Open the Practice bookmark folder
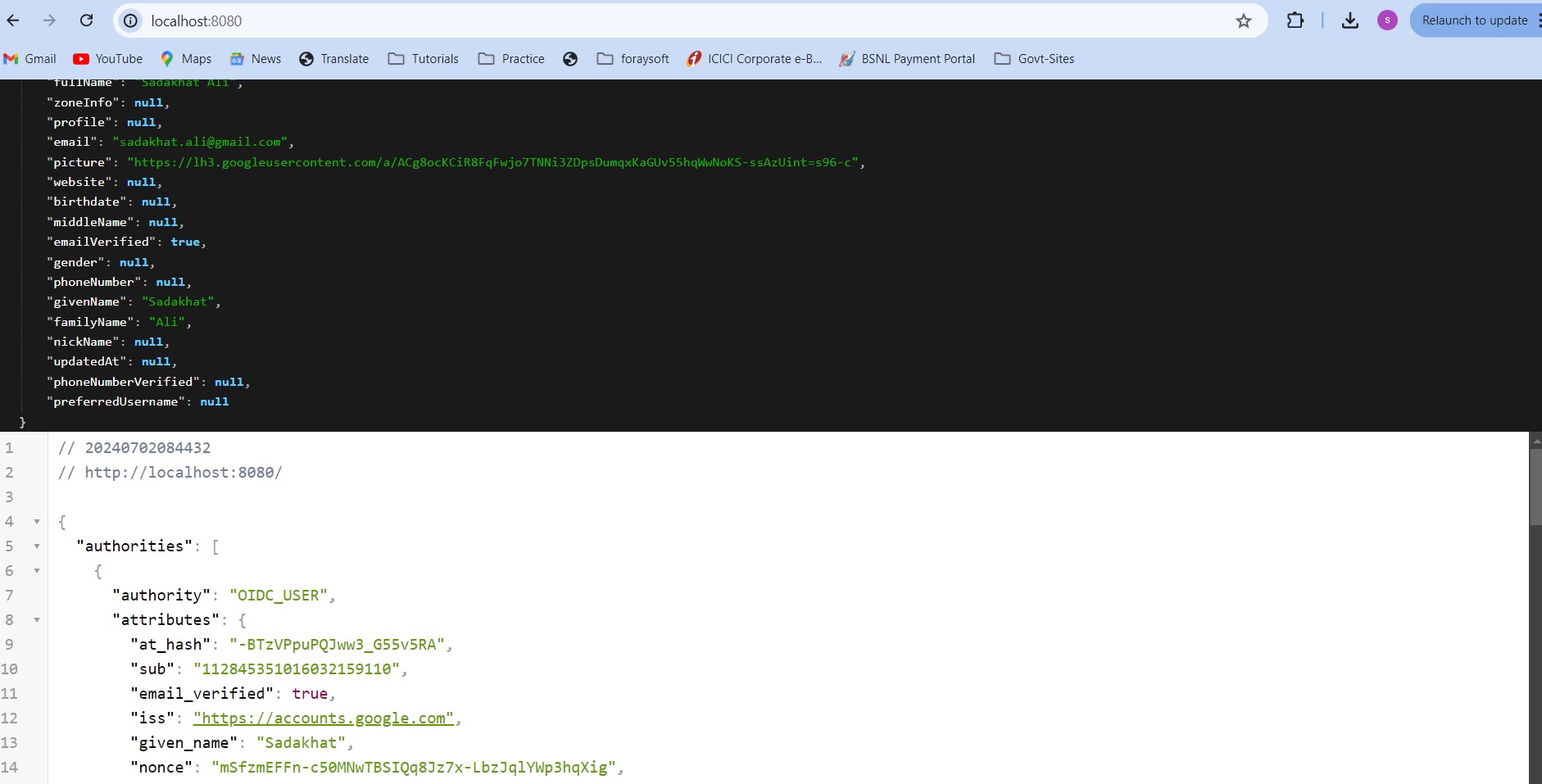This screenshot has width=1542, height=784. pyautogui.click(x=512, y=59)
